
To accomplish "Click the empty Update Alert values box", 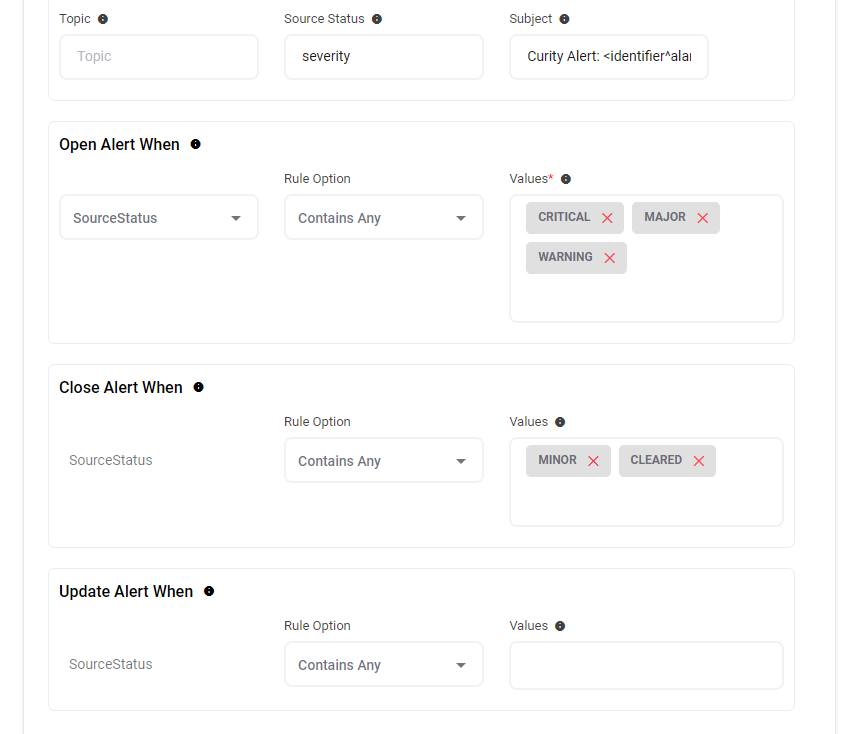I will point(646,665).
